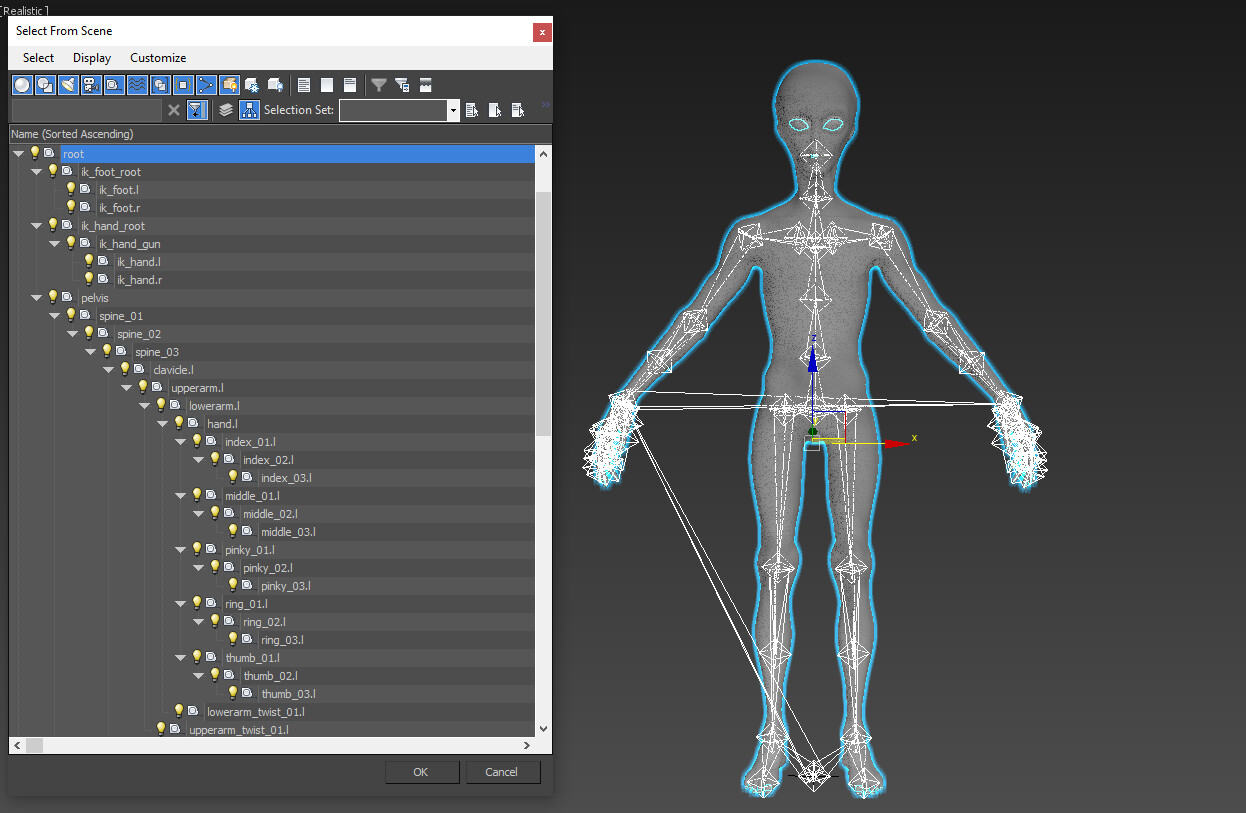Collapse the spine_01 tree node

[55, 316]
